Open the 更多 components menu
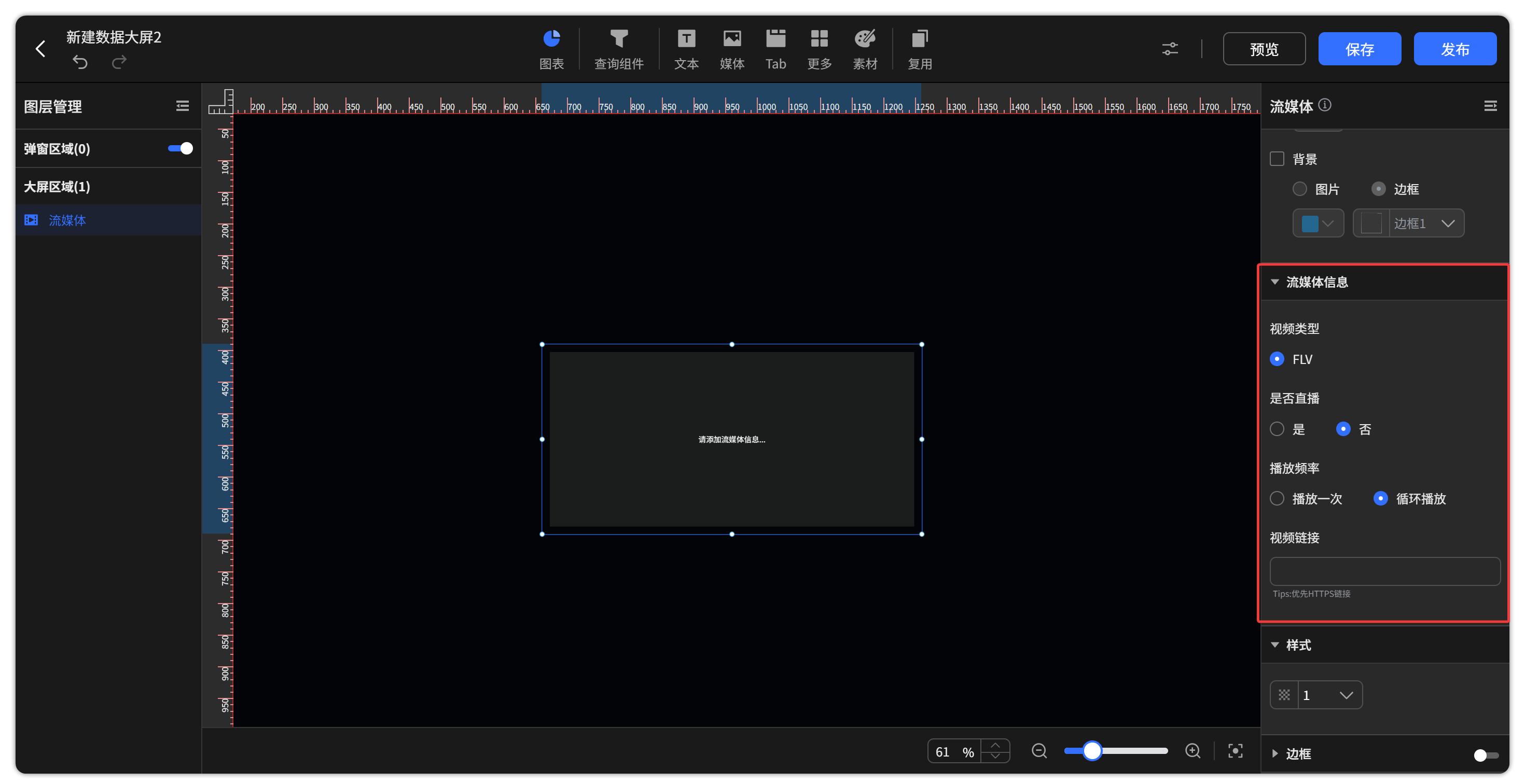 pos(820,49)
